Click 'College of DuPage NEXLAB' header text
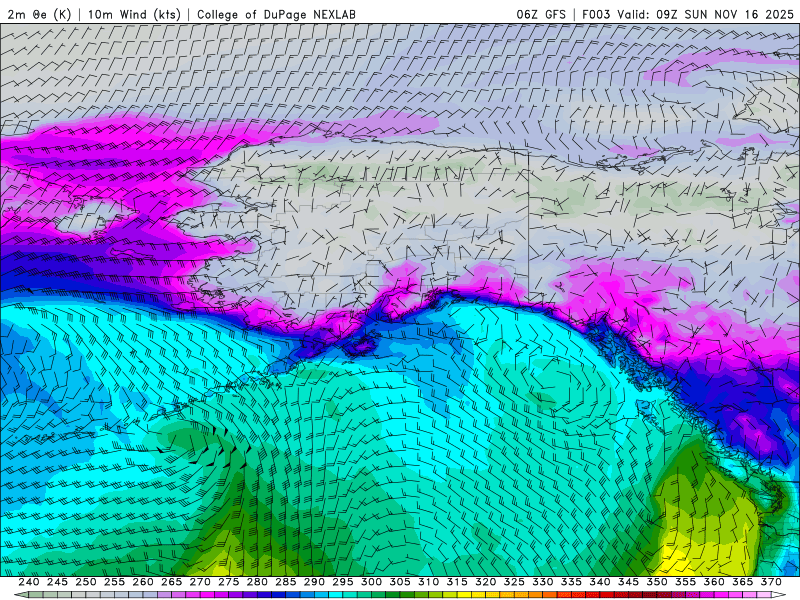This screenshot has height=600, width=800. click(277, 15)
